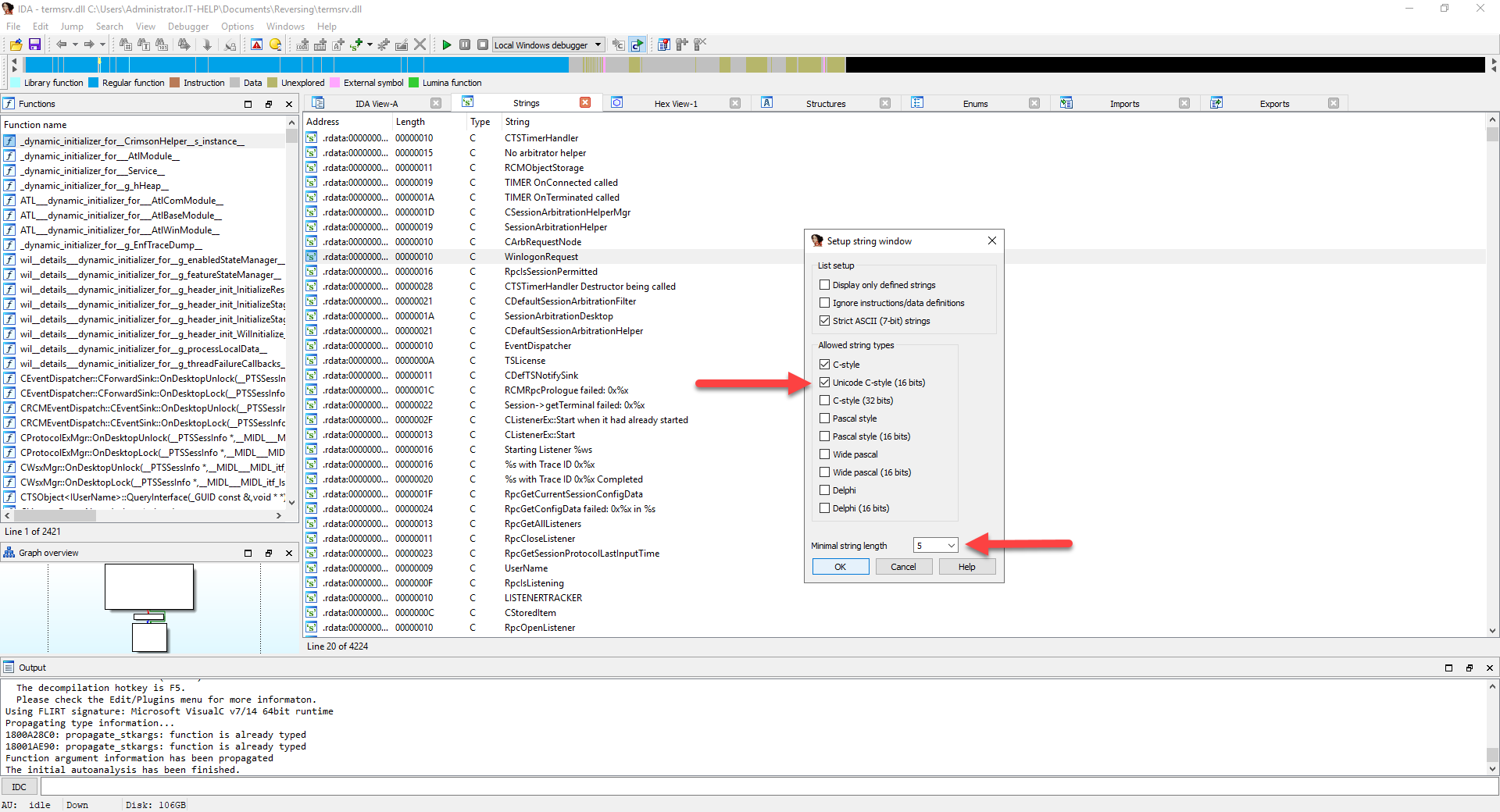This screenshot has width=1500, height=812.
Task: Click the Open file toolbar icon
Action: (x=16, y=45)
